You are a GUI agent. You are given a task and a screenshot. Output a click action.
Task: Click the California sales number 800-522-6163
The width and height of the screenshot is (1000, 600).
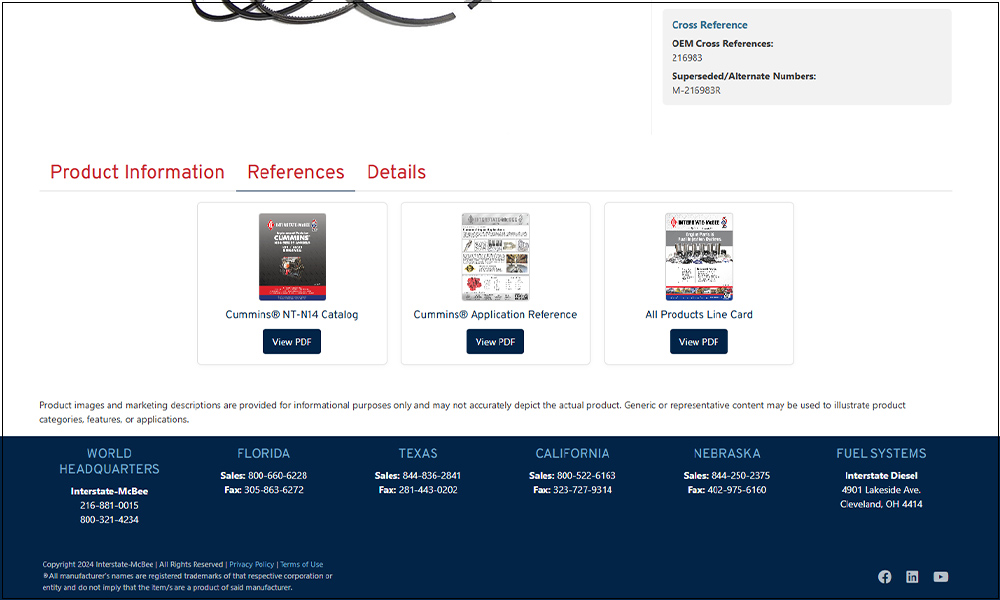coord(585,476)
